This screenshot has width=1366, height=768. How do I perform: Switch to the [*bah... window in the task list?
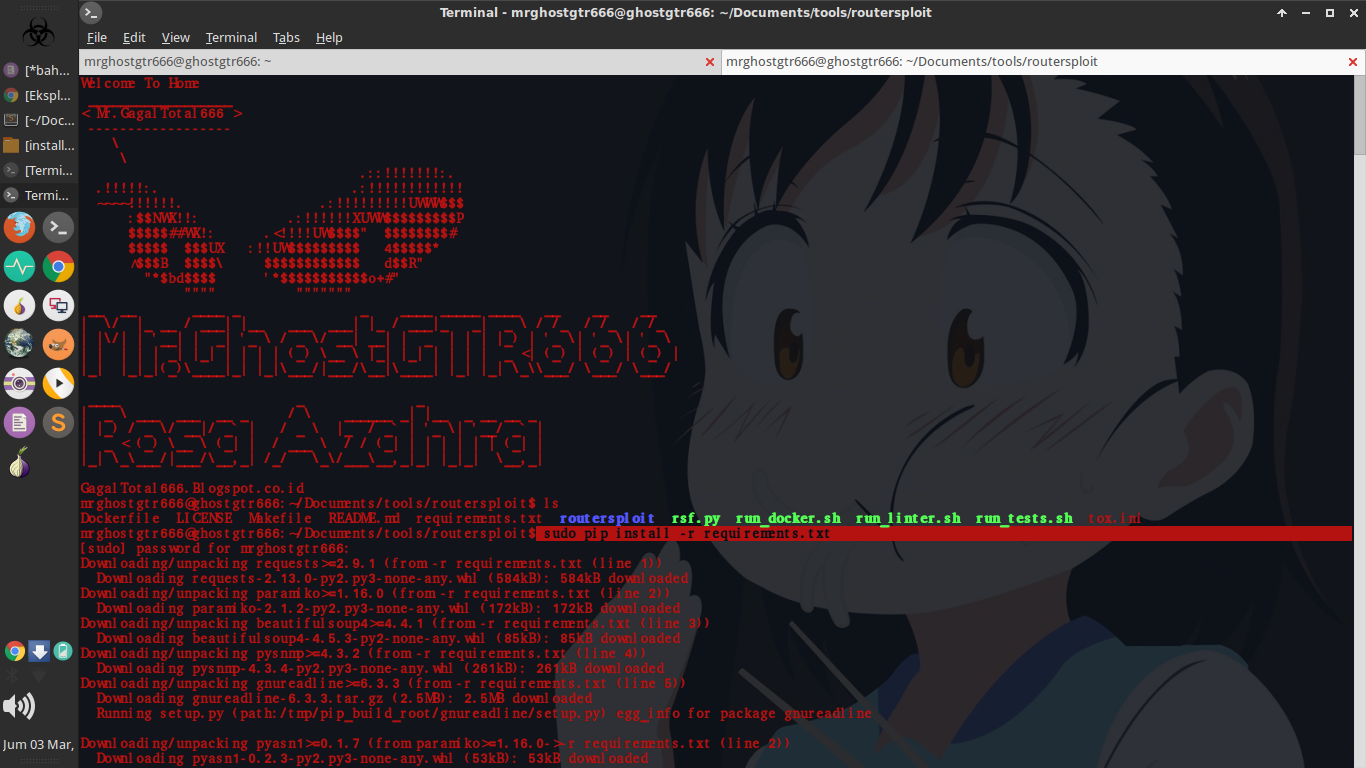[39, 70]
